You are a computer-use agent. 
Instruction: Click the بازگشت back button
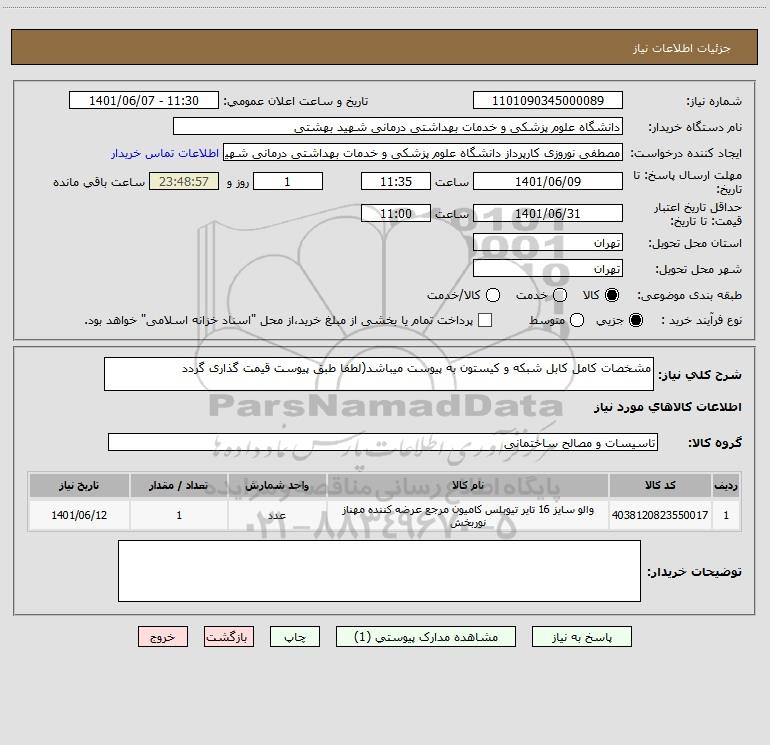point(229,636)
